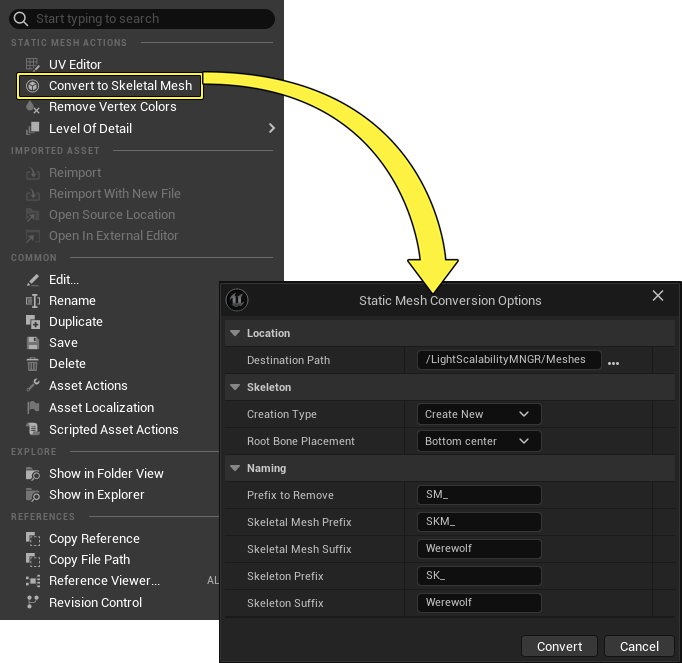Click the Asset Localization flag icon
Image resolution: width=682 pixels, height=663 pixels.
(x=33, y=408)
